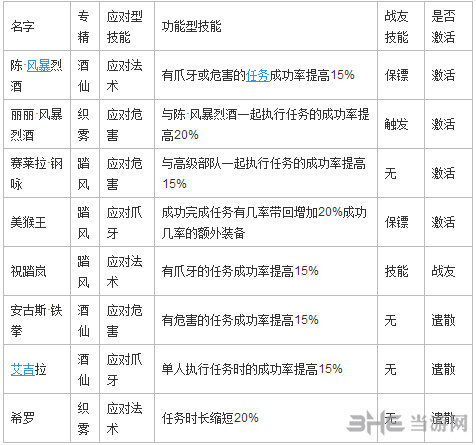Click 应对危害 in the 安古斯·铁拳 row
The image size is (476, 445).
point(125,320)
